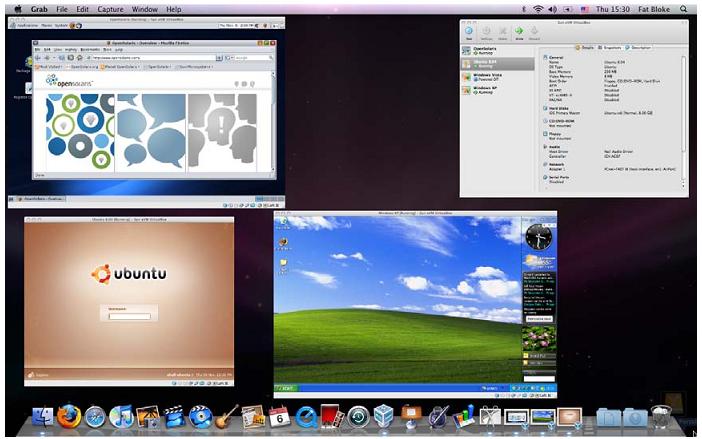Click the Windows XP Start button
The width and height of the screenshot is (702, 439).
(286, 388)
